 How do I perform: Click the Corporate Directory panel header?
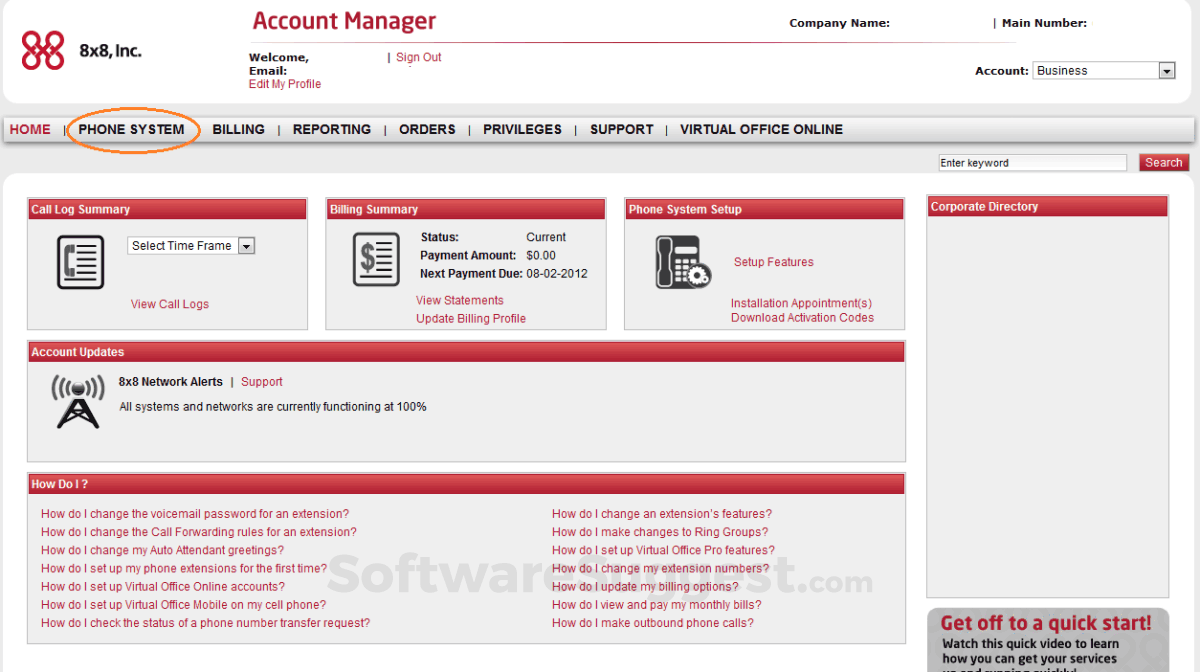click(1047, 207)
